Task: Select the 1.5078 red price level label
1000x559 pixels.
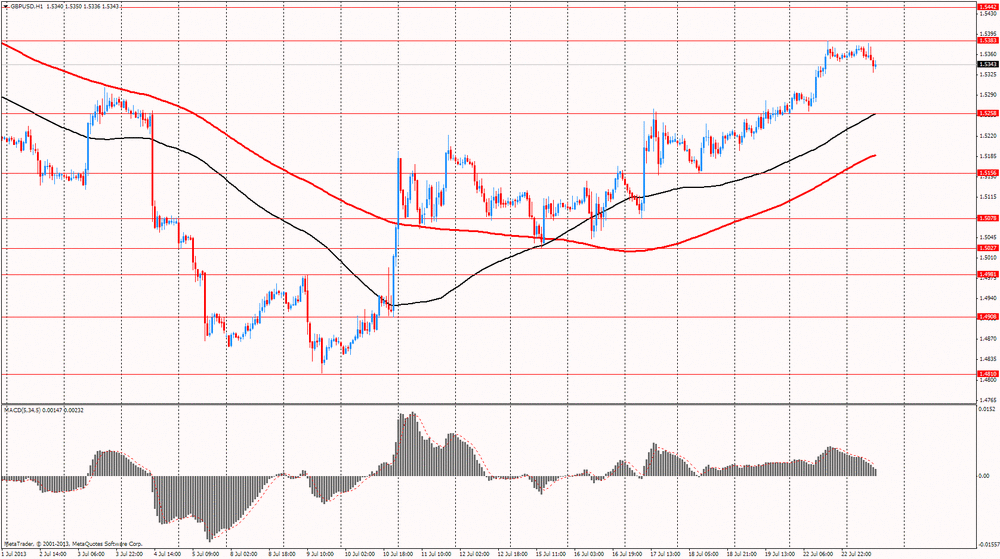Action: [x=987, y=218]
